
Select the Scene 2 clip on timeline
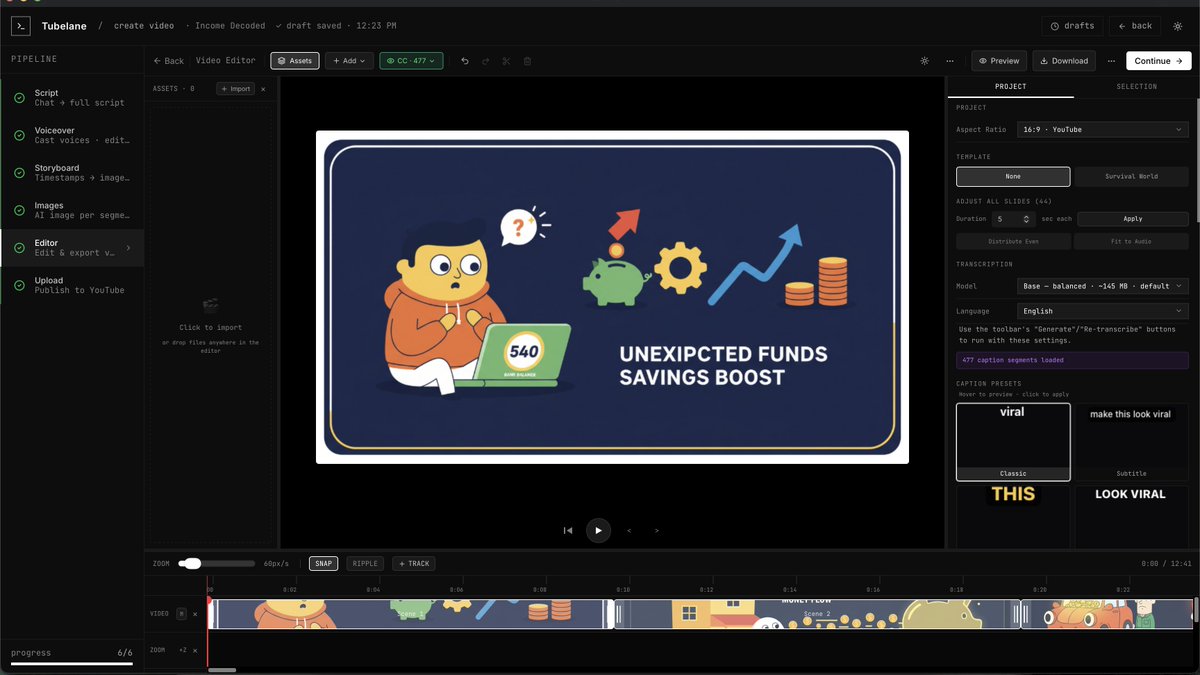[x=816, y=614]
